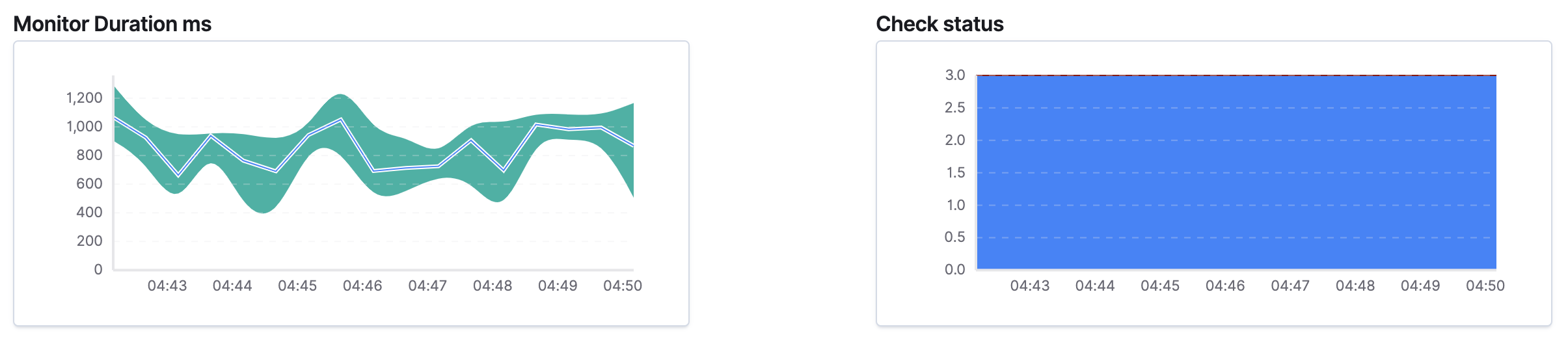This screenshot has width=1568, height=346.
Task: Click 04:43 time label under Monitor Duration chart
Action: [x=167, y=286]
